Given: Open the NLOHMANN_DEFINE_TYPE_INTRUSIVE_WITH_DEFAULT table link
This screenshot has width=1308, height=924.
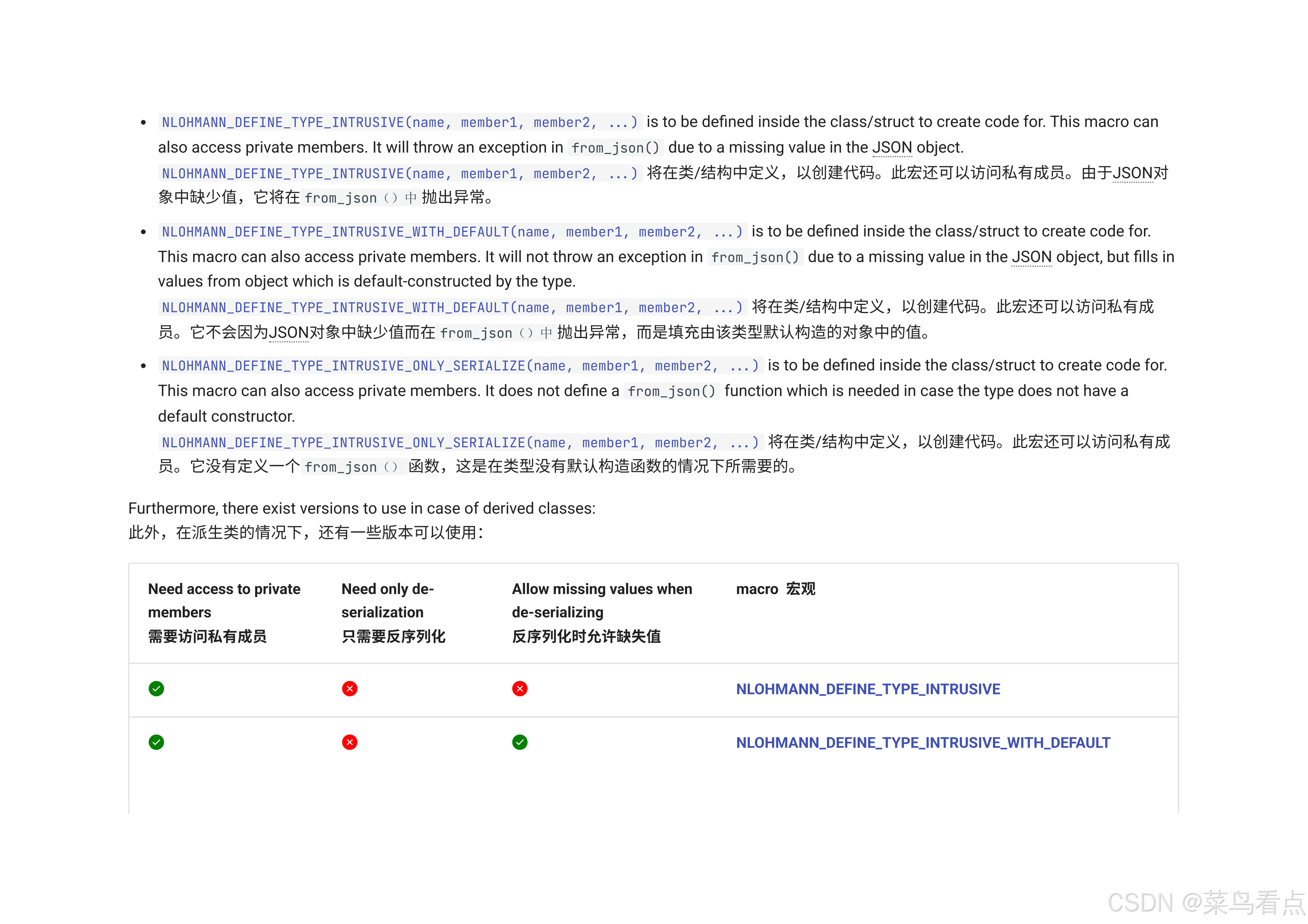Looking at the screenshot, I should pyautogui.click(x=923, y=743).
